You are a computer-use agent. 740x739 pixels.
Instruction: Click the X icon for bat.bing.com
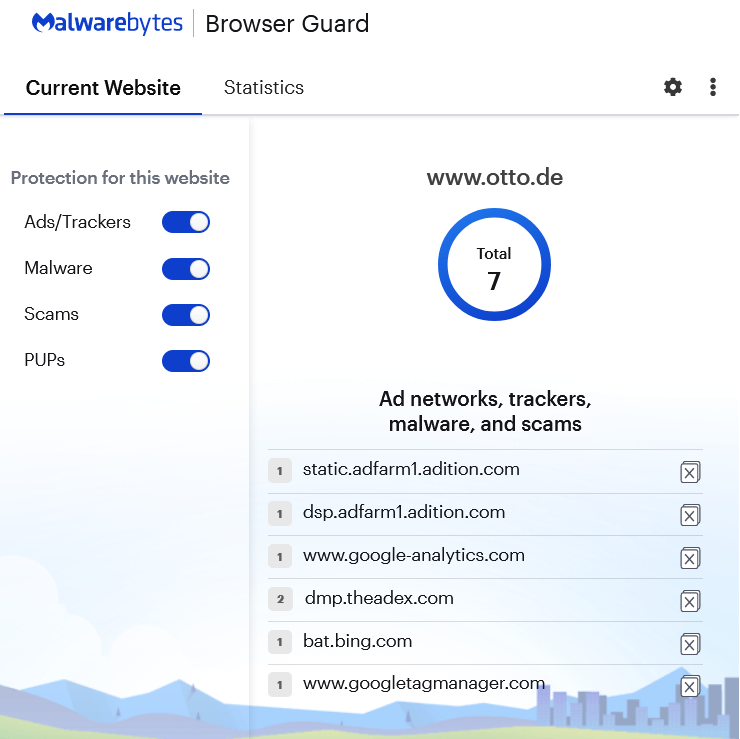[x=690, y=644]
